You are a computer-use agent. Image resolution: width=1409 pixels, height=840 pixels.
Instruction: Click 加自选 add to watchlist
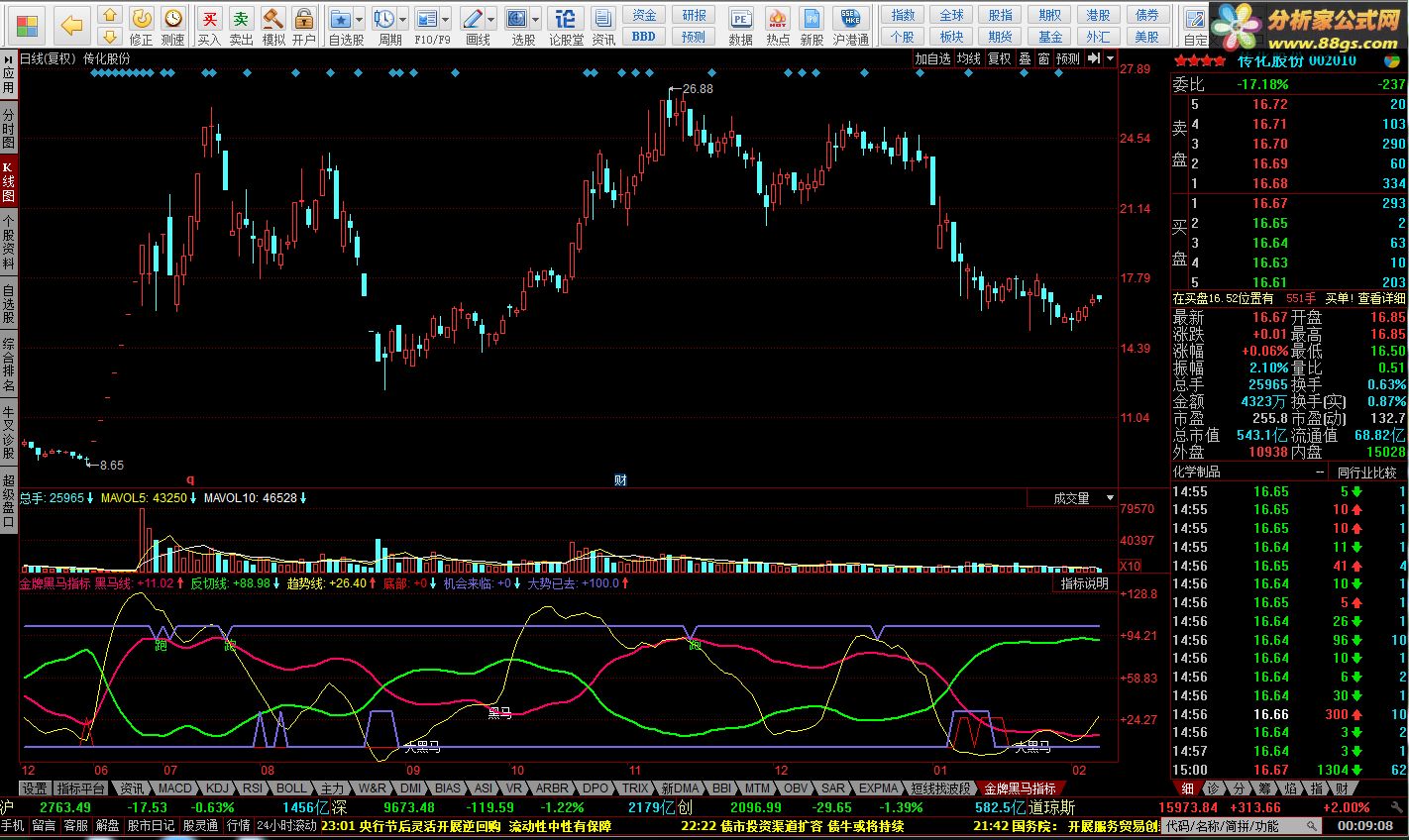(932, 58)
